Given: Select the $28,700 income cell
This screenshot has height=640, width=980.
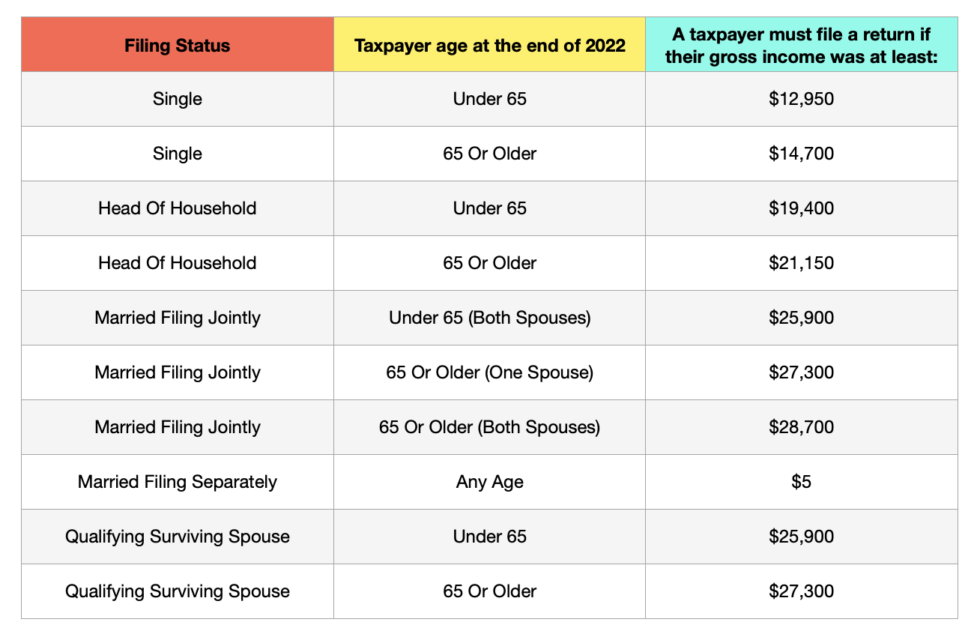Looking at the screenshot, I should [801, 427].
